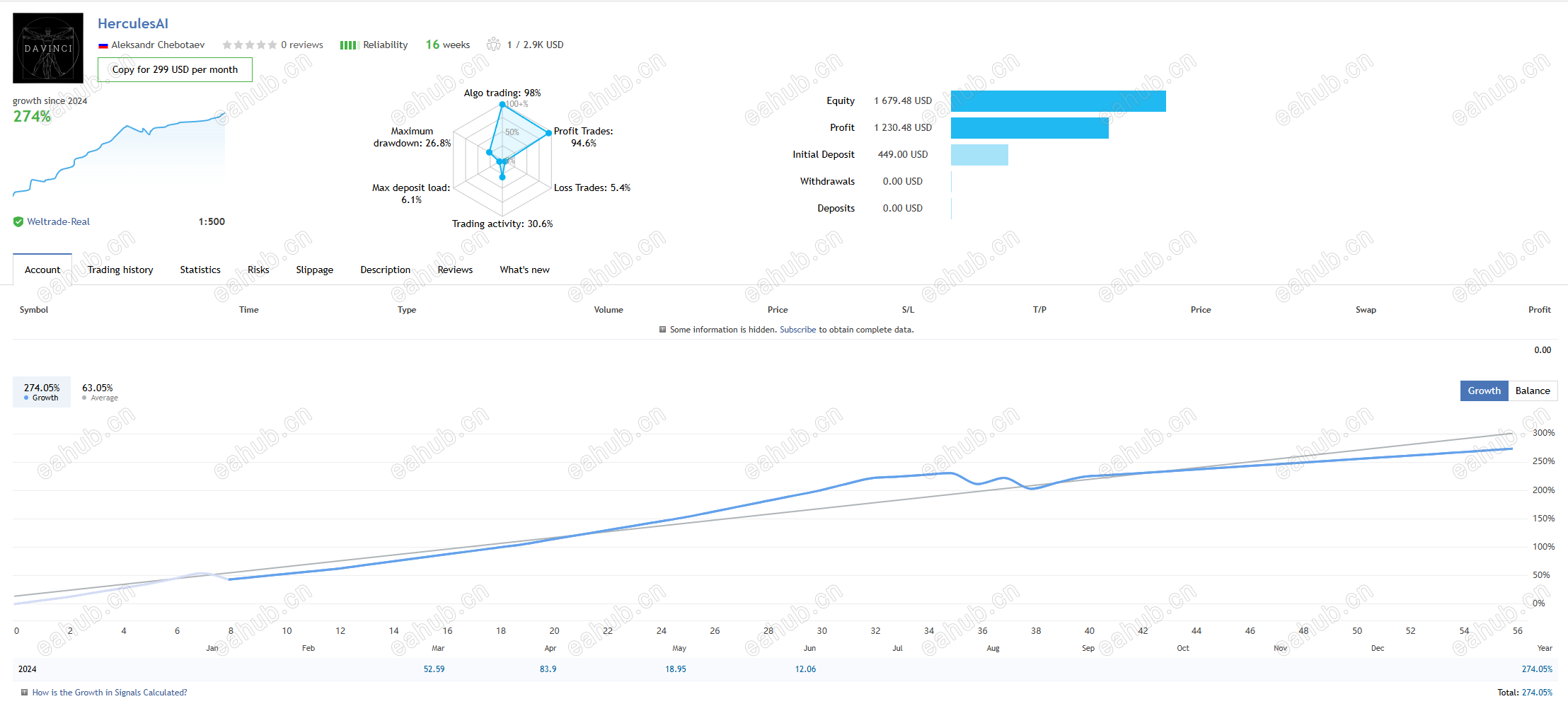This screenshot has height=711, width=1568.
Task: Open the Trading history tab
Action: coord(120,270)
